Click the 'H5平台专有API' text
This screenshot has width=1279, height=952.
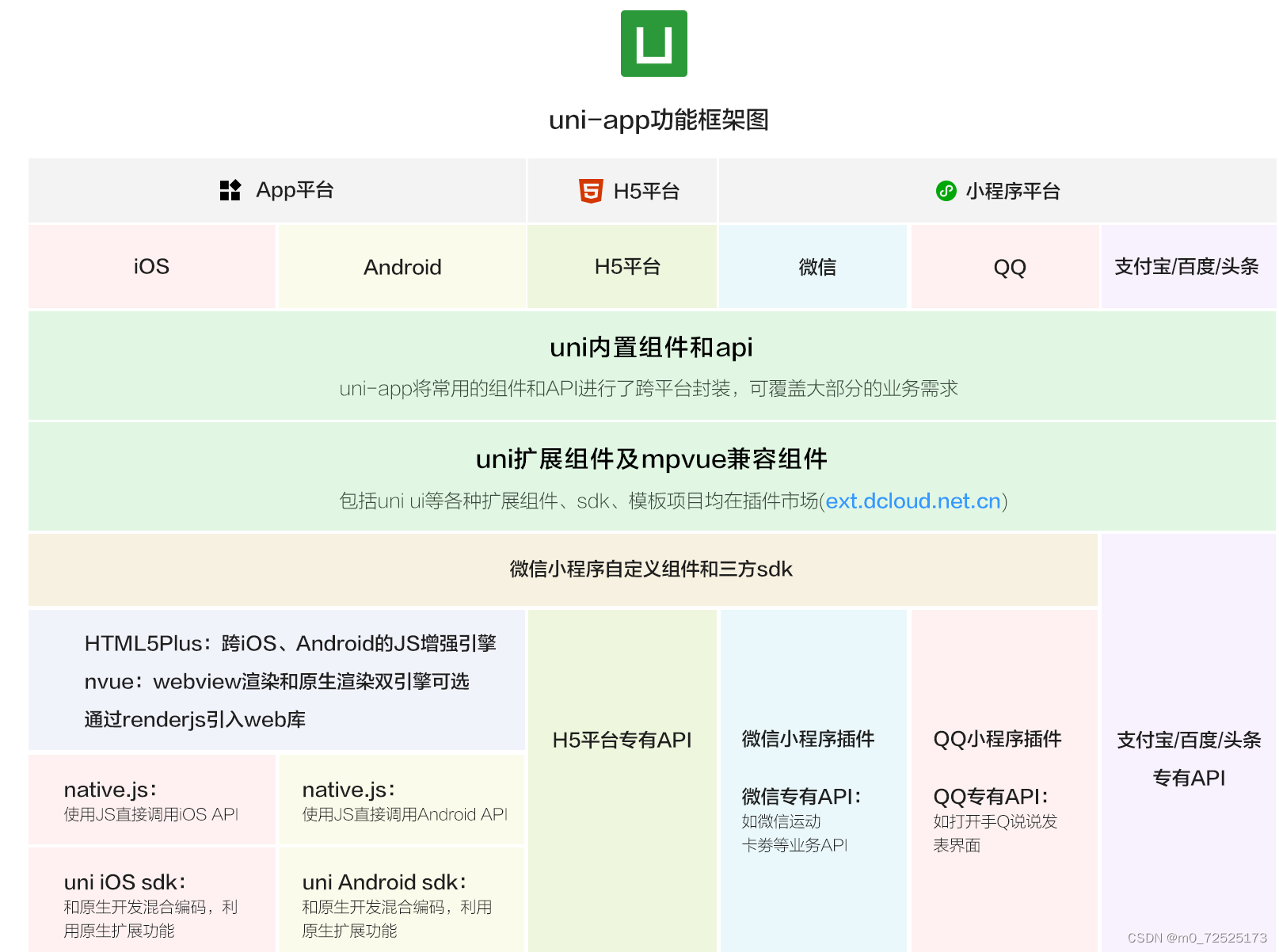click(622, 740)
